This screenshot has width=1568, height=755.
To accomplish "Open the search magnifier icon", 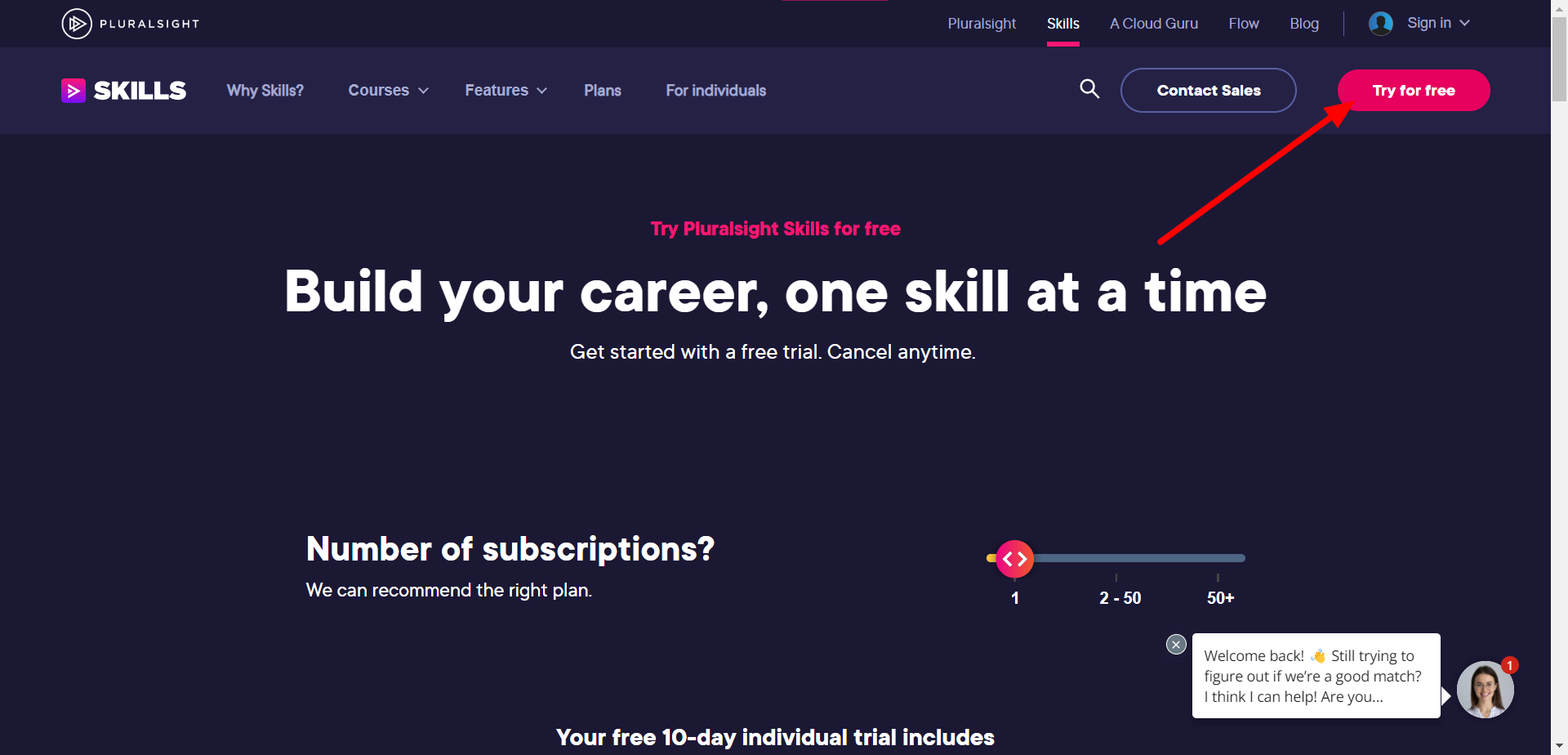I will 1089,89.
